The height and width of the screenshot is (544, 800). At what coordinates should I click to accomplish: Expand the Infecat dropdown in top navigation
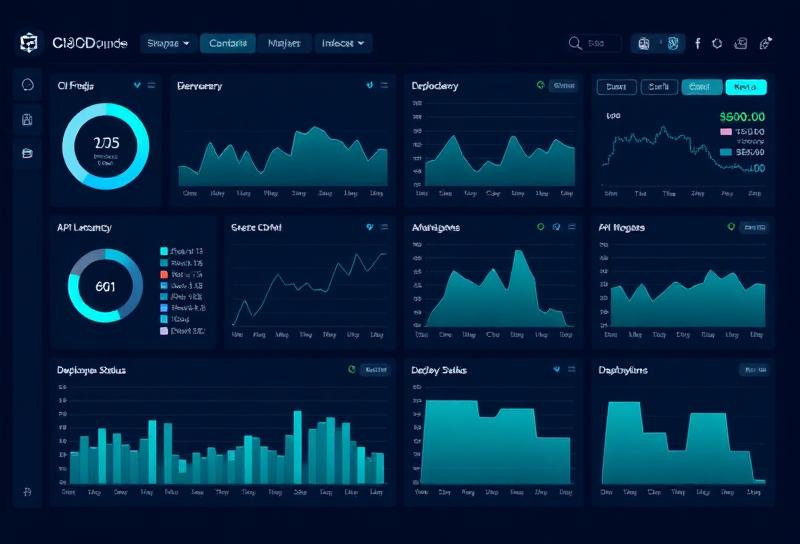343,43
